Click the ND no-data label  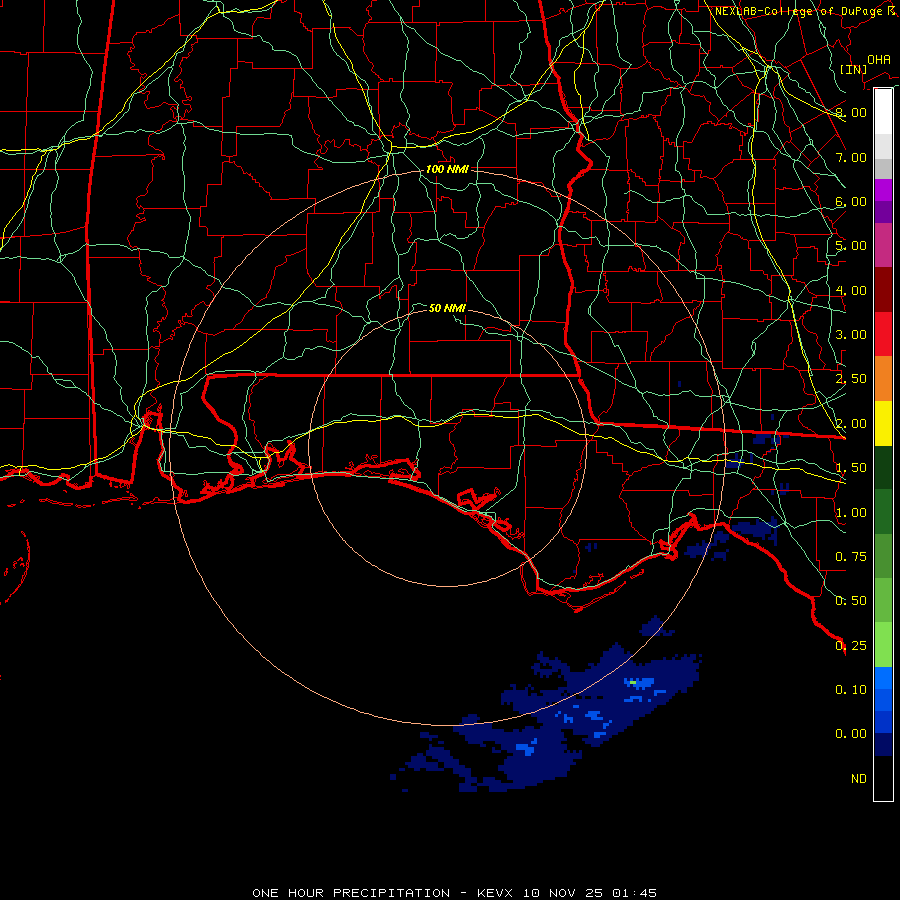point(859,779)
